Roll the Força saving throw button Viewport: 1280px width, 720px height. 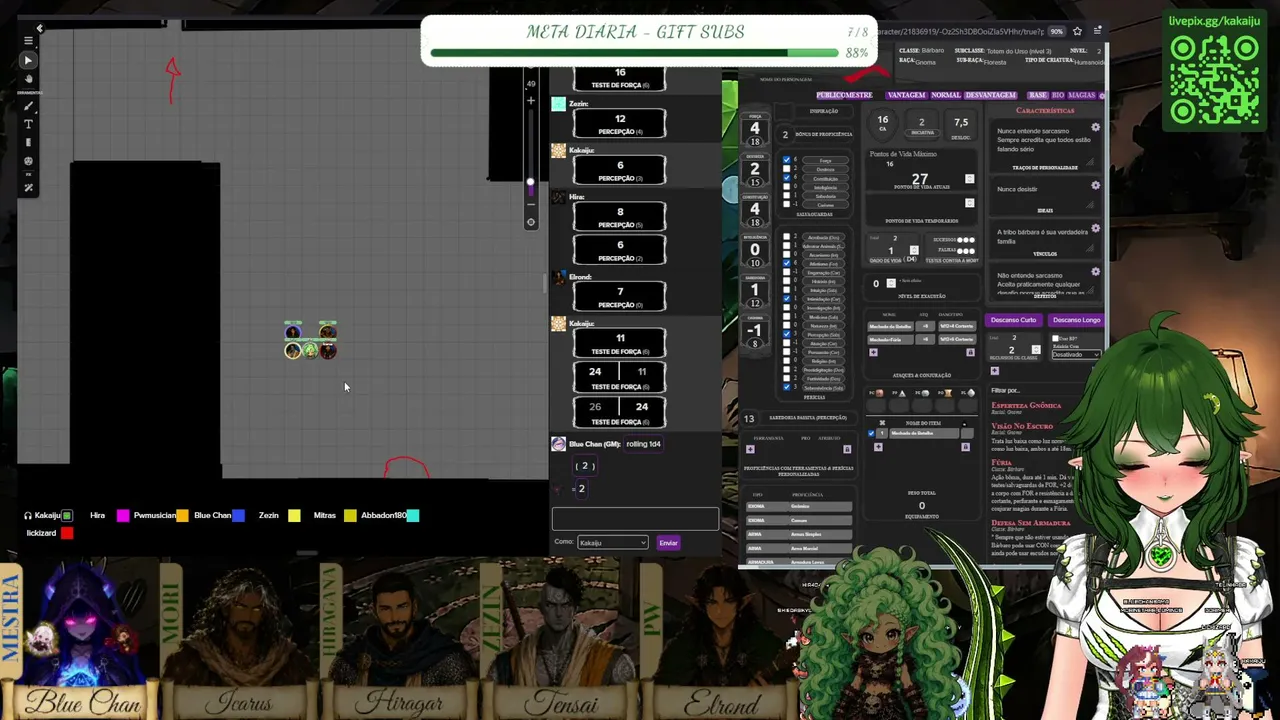825,160
